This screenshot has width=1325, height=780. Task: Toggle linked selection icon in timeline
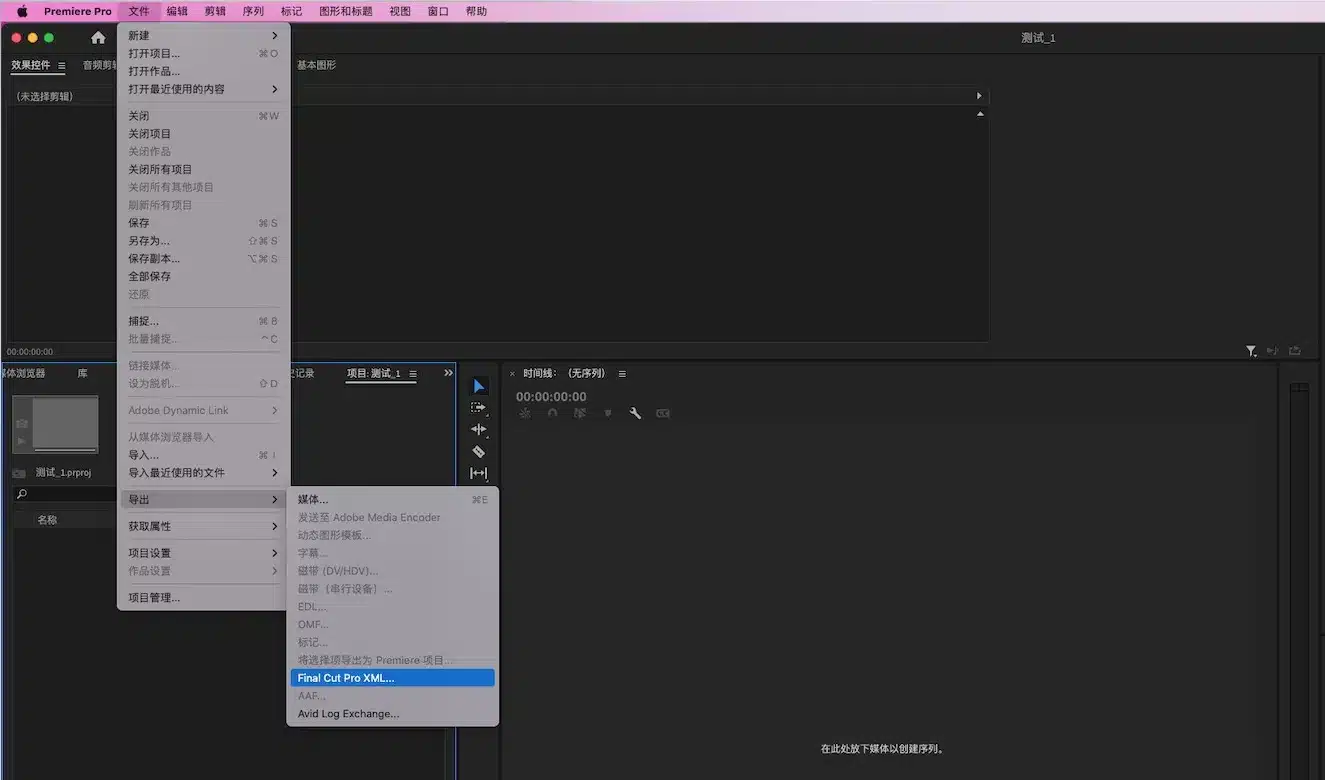click(x=579, y=413)
